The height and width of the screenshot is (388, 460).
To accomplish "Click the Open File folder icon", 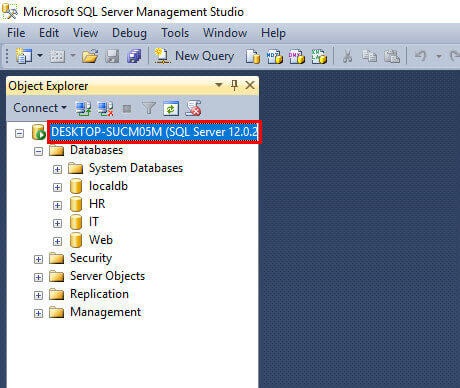I will 90,56.
